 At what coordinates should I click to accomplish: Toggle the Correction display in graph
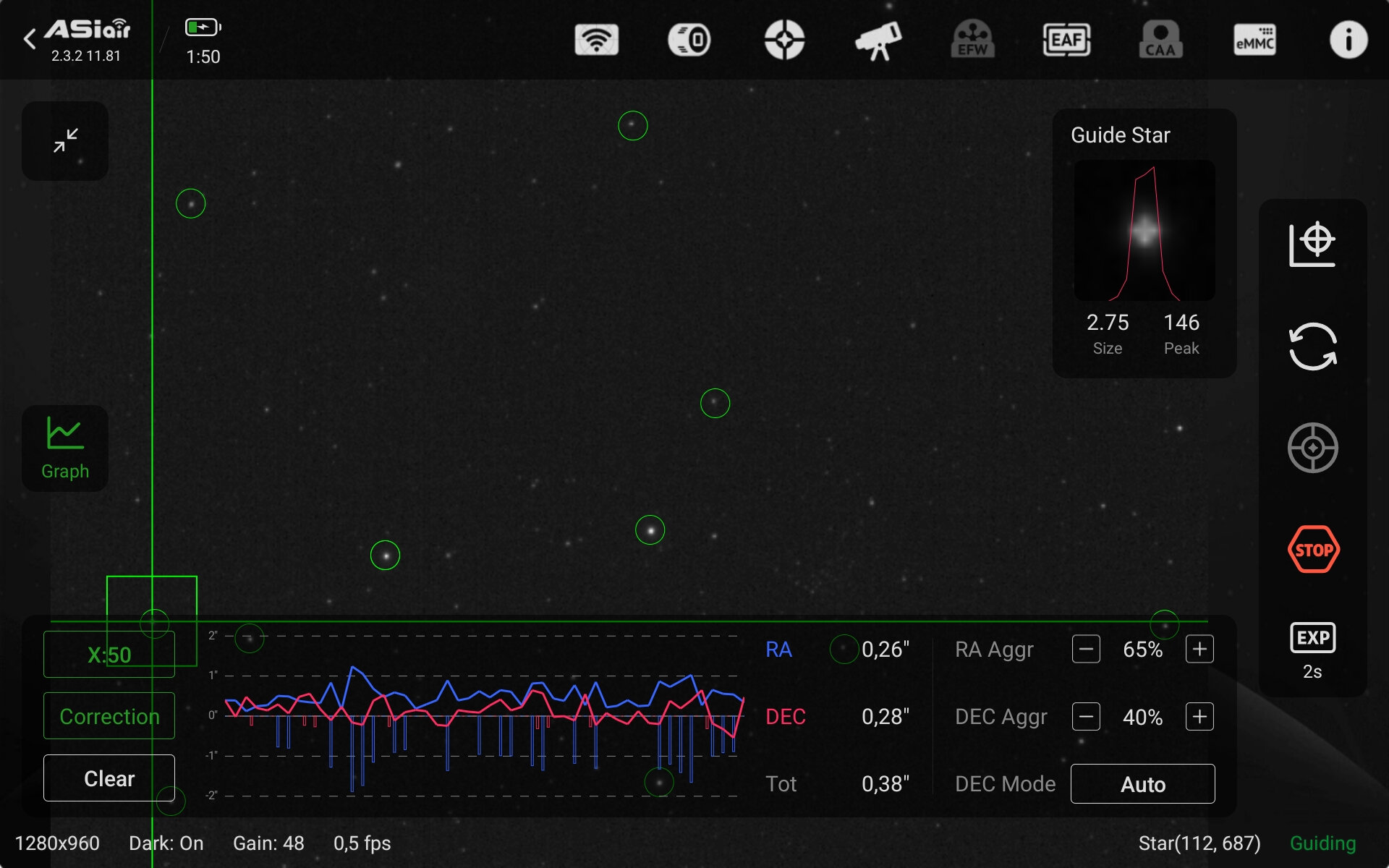(x=109, y=716)
